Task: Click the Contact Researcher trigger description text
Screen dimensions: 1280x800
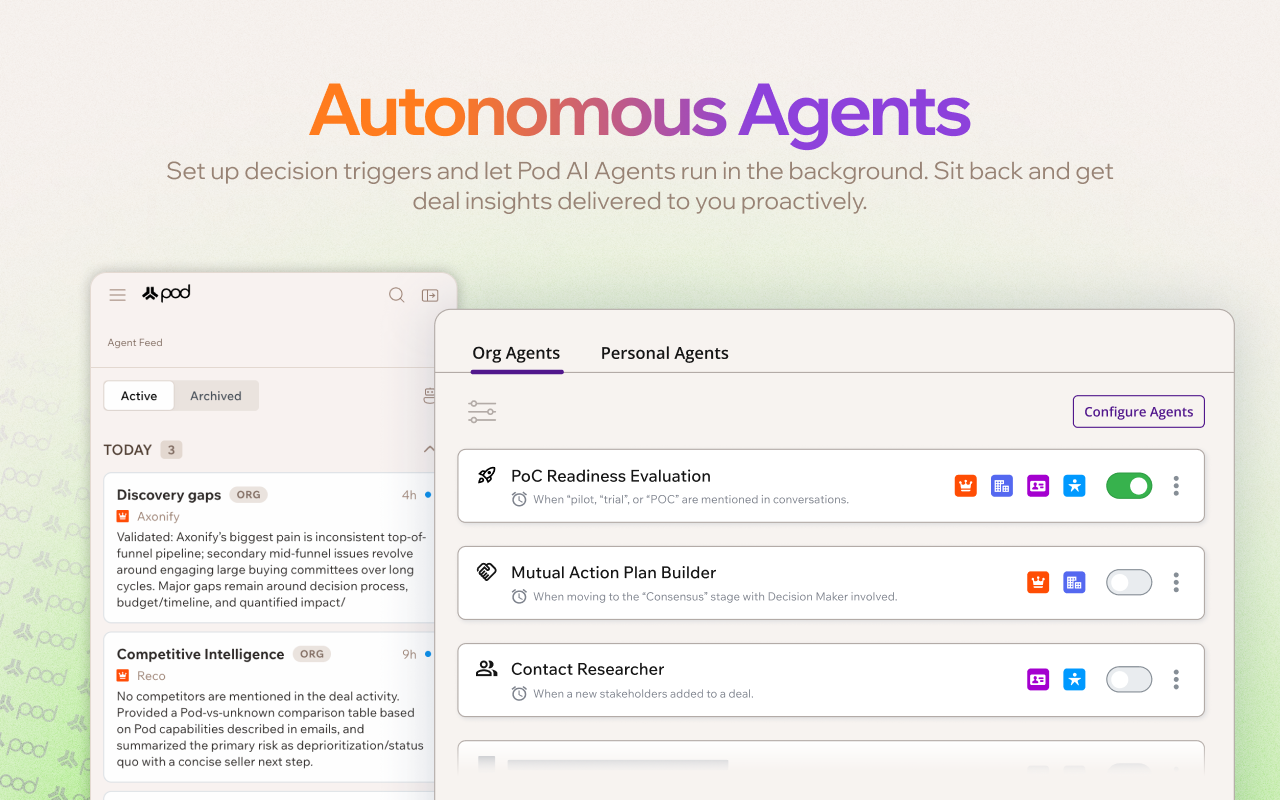Action: click(x=643, y=693)
